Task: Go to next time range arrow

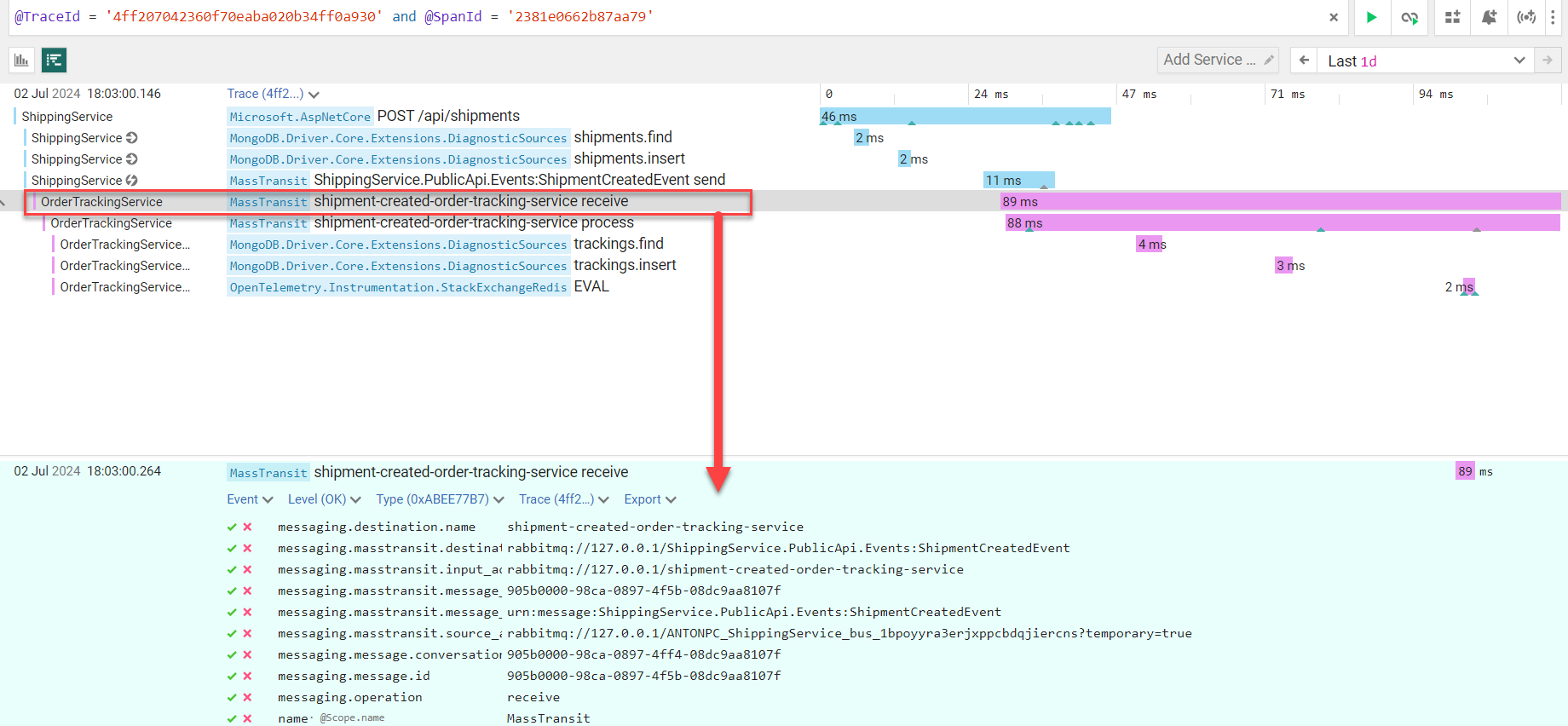Action: coord(1548,60)
